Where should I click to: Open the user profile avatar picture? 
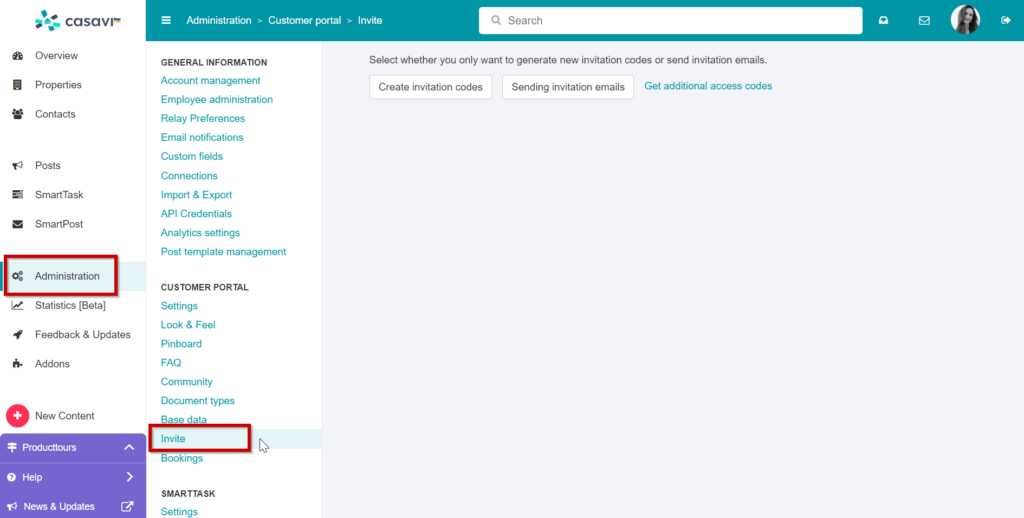[965, 20]
